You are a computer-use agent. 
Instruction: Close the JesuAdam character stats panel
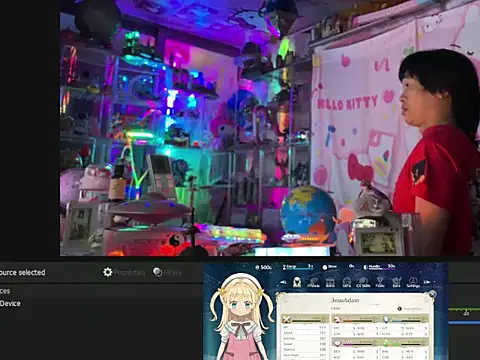(432, 294)
